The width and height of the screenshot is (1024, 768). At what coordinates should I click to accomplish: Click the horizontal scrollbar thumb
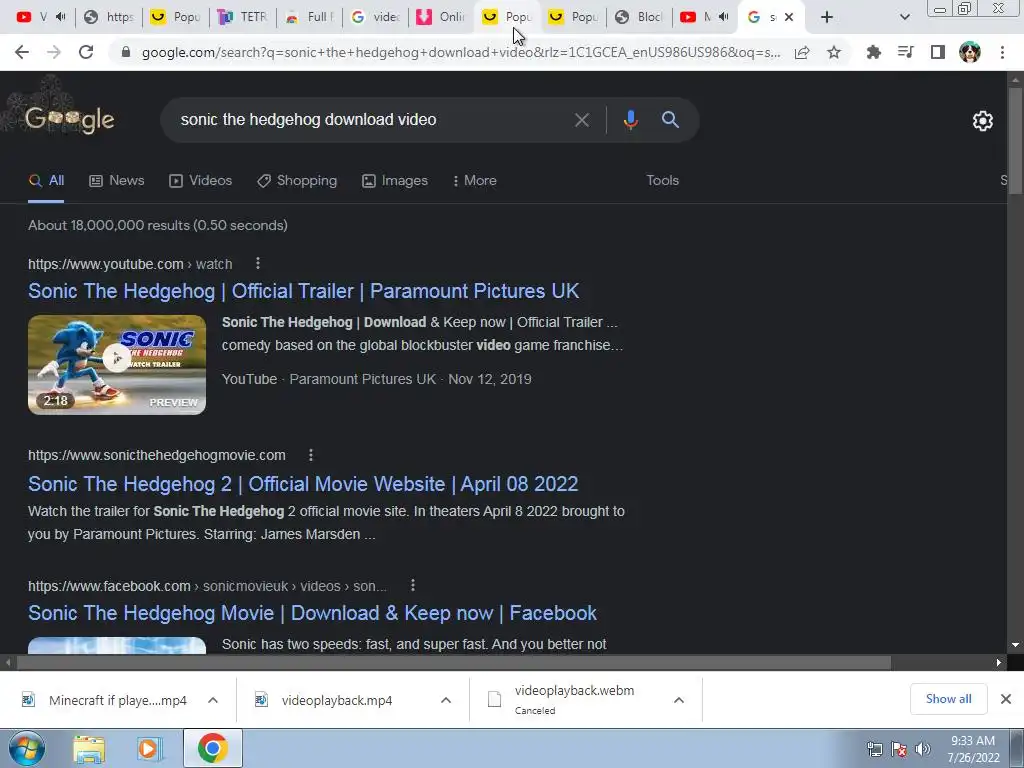pyautogui.click(x=453, y=663)
